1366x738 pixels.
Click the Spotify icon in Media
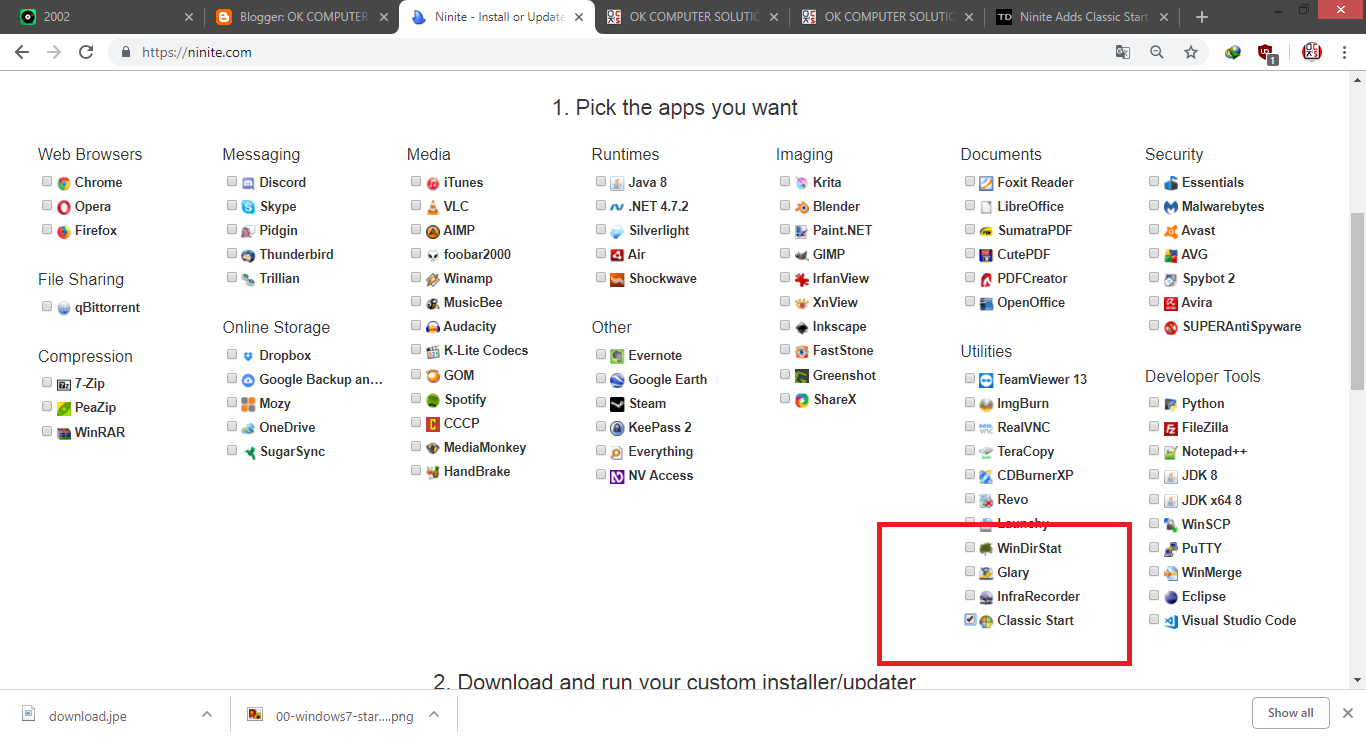tap(433, 400)
